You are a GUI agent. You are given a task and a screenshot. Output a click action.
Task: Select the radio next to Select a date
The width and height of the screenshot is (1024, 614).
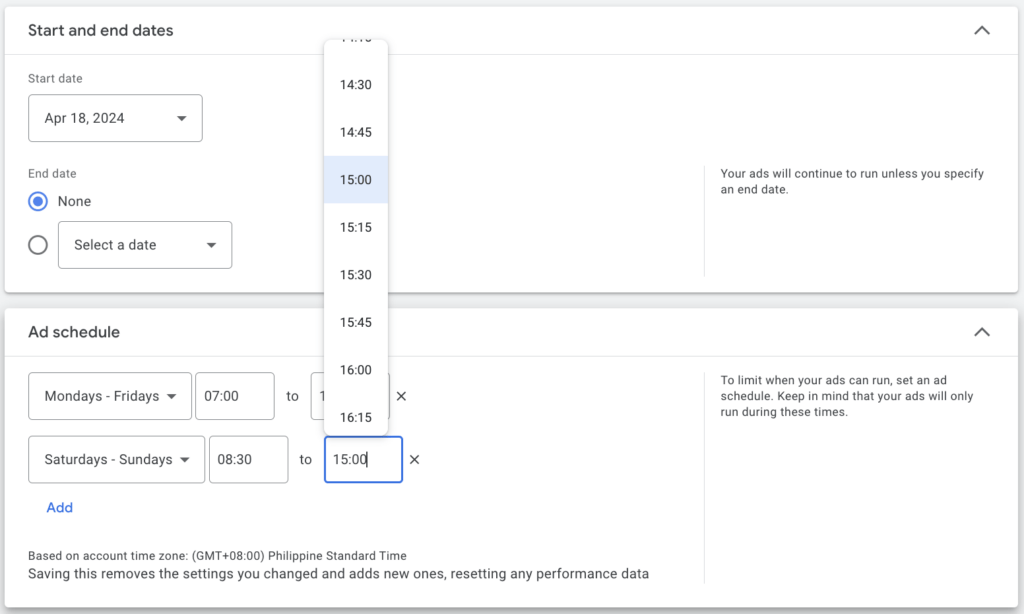(37, 244)
